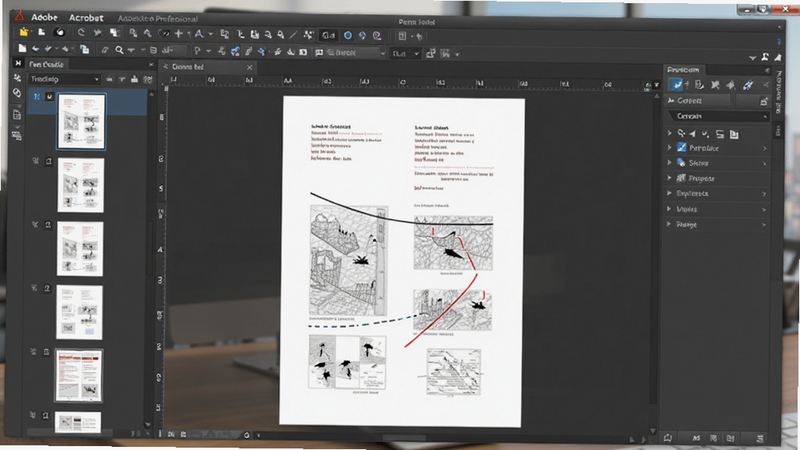Click the magnifying glass search tool
Image resolution: width=800 pixels, height=450 pixels.
pos(119,50)
